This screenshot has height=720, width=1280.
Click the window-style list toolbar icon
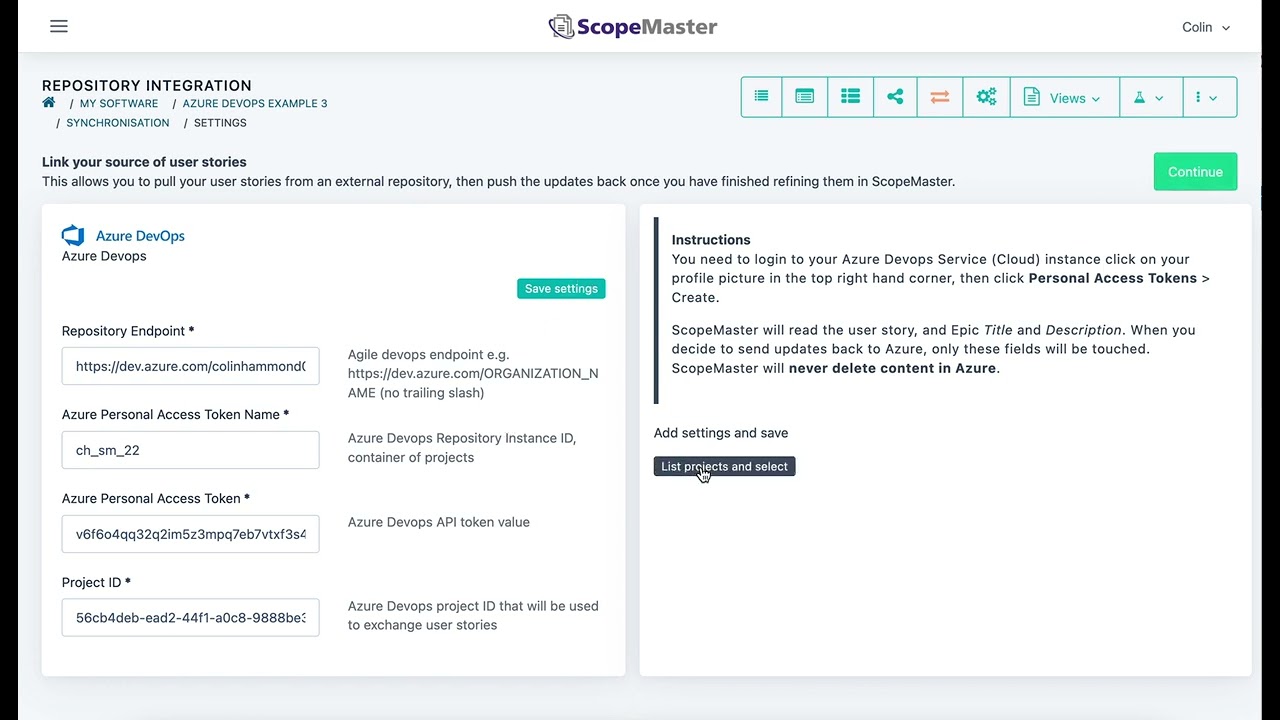point(804,97)
